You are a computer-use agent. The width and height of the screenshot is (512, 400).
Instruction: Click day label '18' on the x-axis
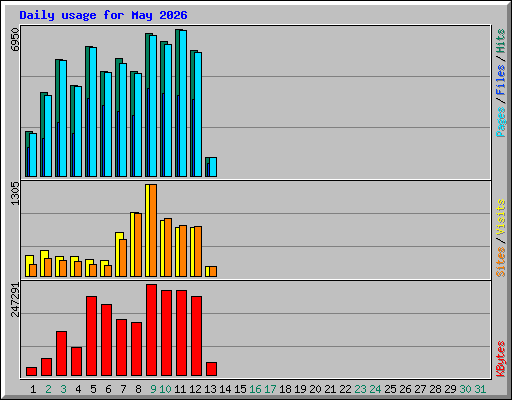(x=285, y=389)
